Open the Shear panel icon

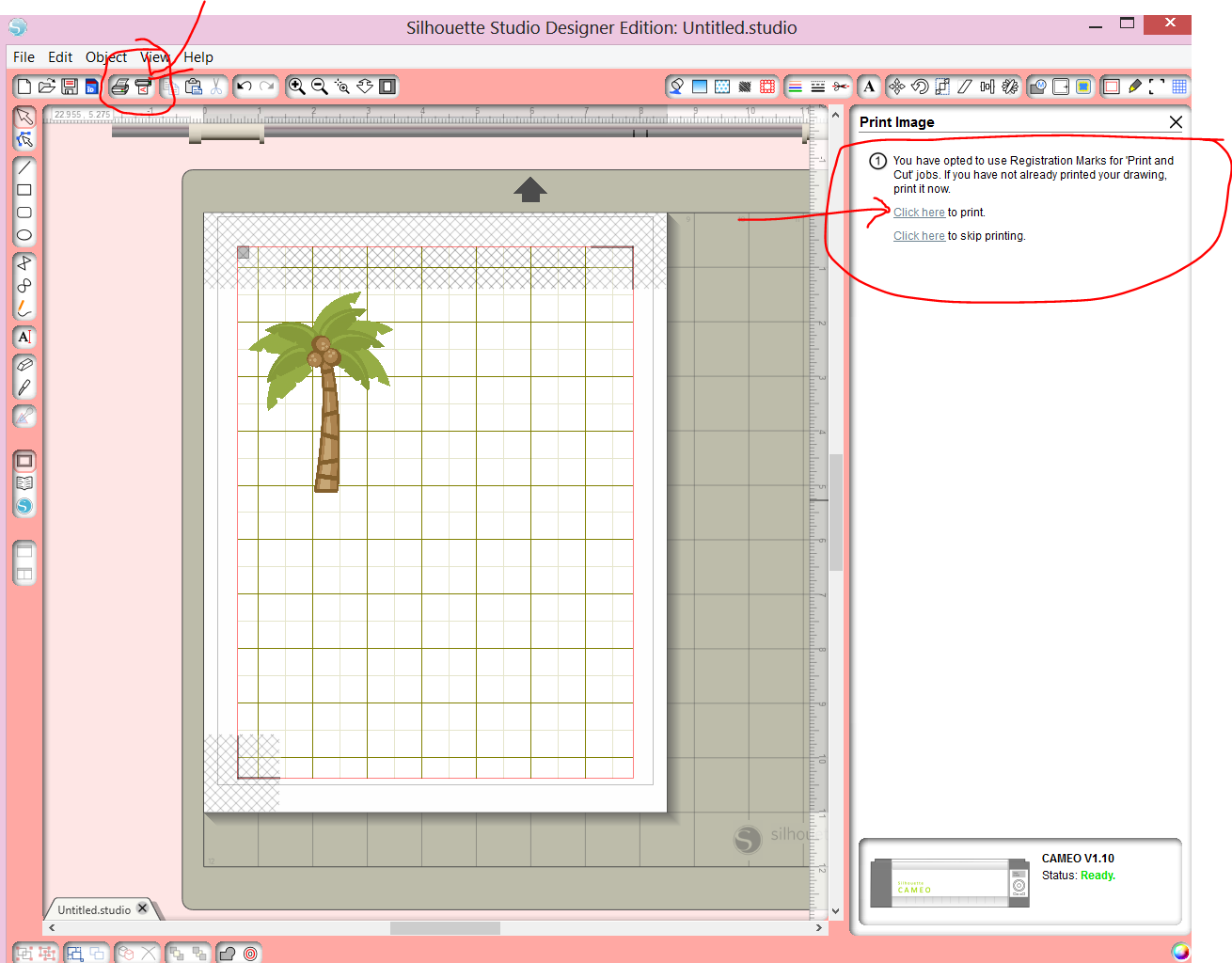(965, 87)
